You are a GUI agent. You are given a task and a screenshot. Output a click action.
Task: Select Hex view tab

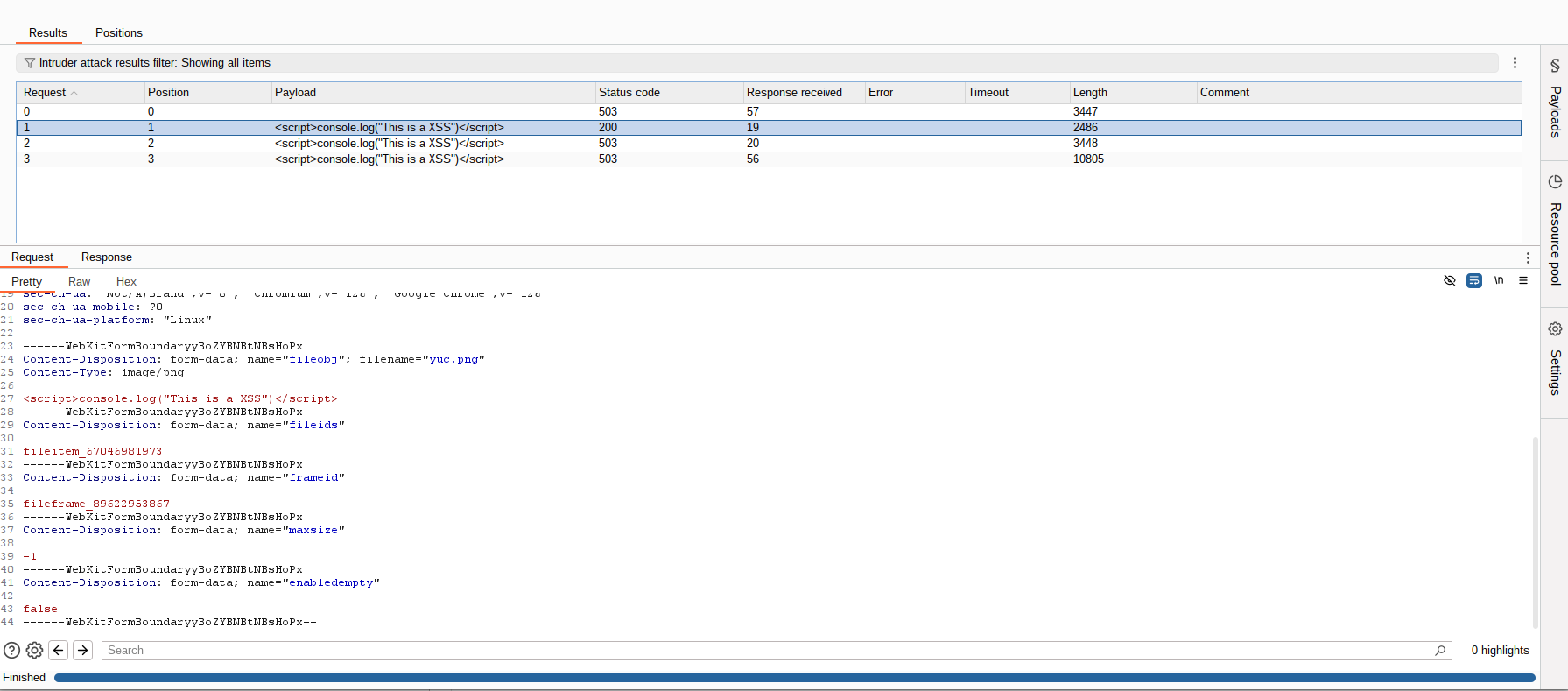(126, 282)
